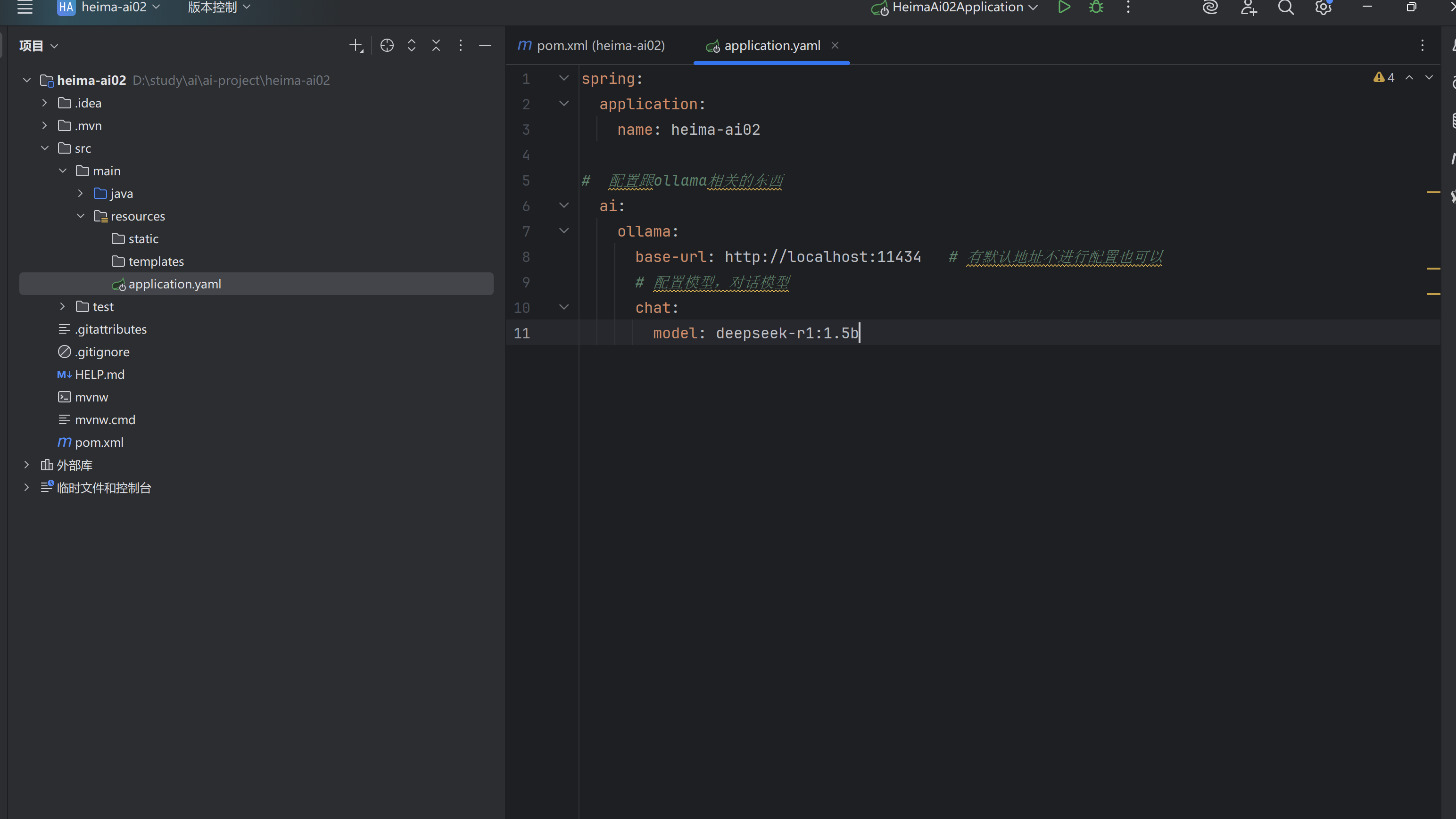Open the 版本控制 dropdown
The height and width of the screenshot is (819, 1456).
218,8
